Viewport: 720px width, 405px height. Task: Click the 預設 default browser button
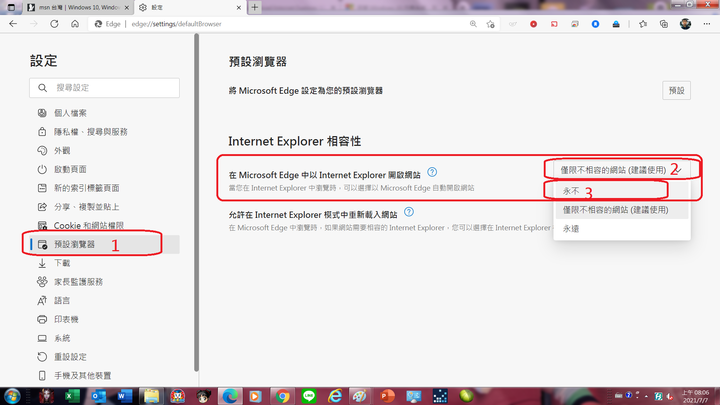676,90
